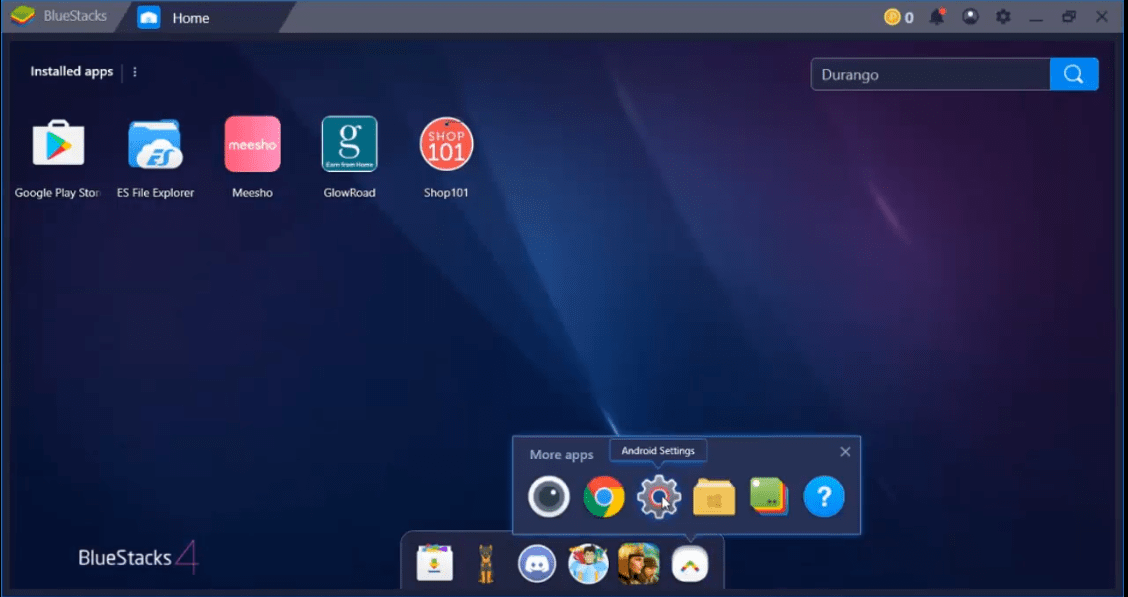Screen dimensions: 1128x597
Task: Open the warrior game icon in dock
Action: click(639, 563)
